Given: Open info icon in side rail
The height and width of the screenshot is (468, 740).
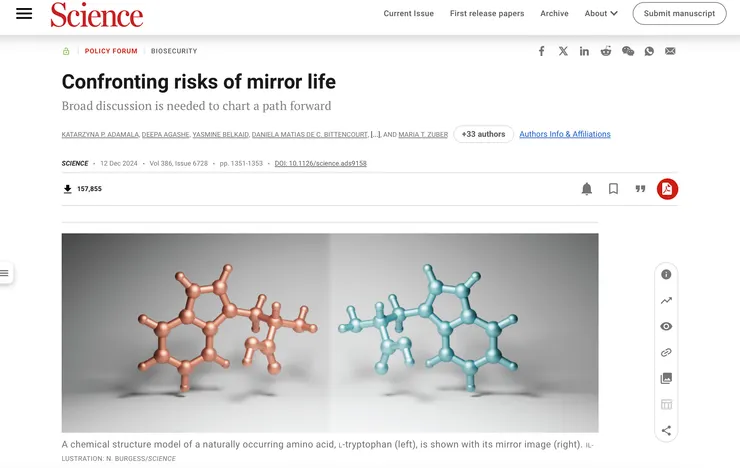Looking at the screenshot, I should 666,275.
